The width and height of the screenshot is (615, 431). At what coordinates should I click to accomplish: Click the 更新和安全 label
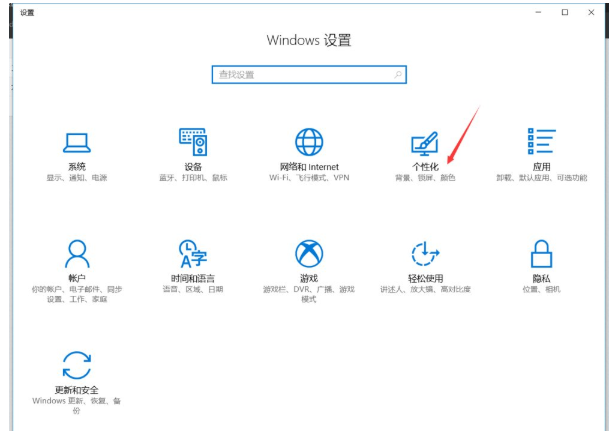click(77, 390)
